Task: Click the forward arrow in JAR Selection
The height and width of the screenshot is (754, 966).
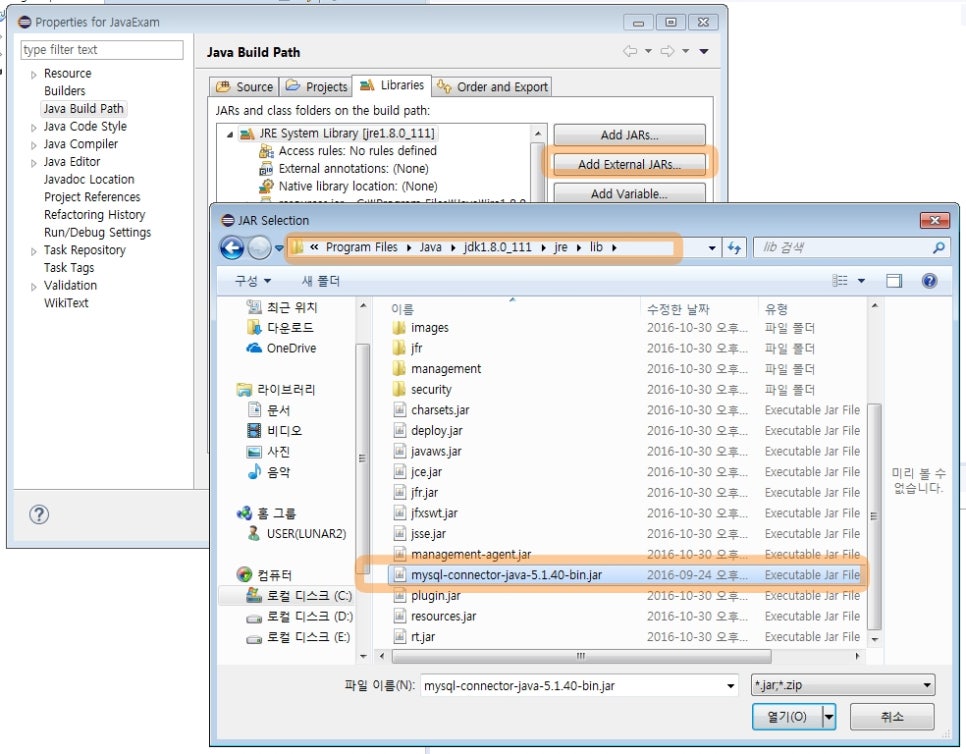Action: coord(259,248)
